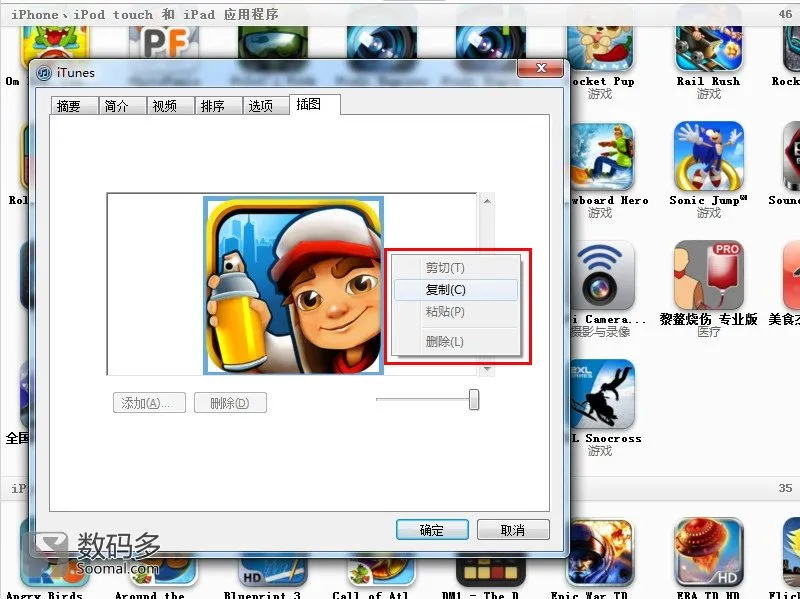The width and height of the screenshot is (800, 599).
Task: Click the Angry Birds app name label
Action: [44, 594]
